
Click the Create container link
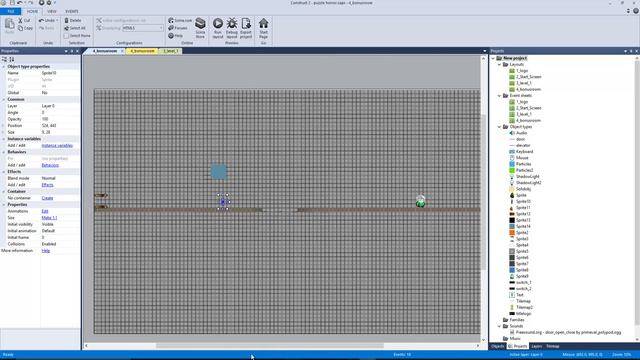point(47,198)
